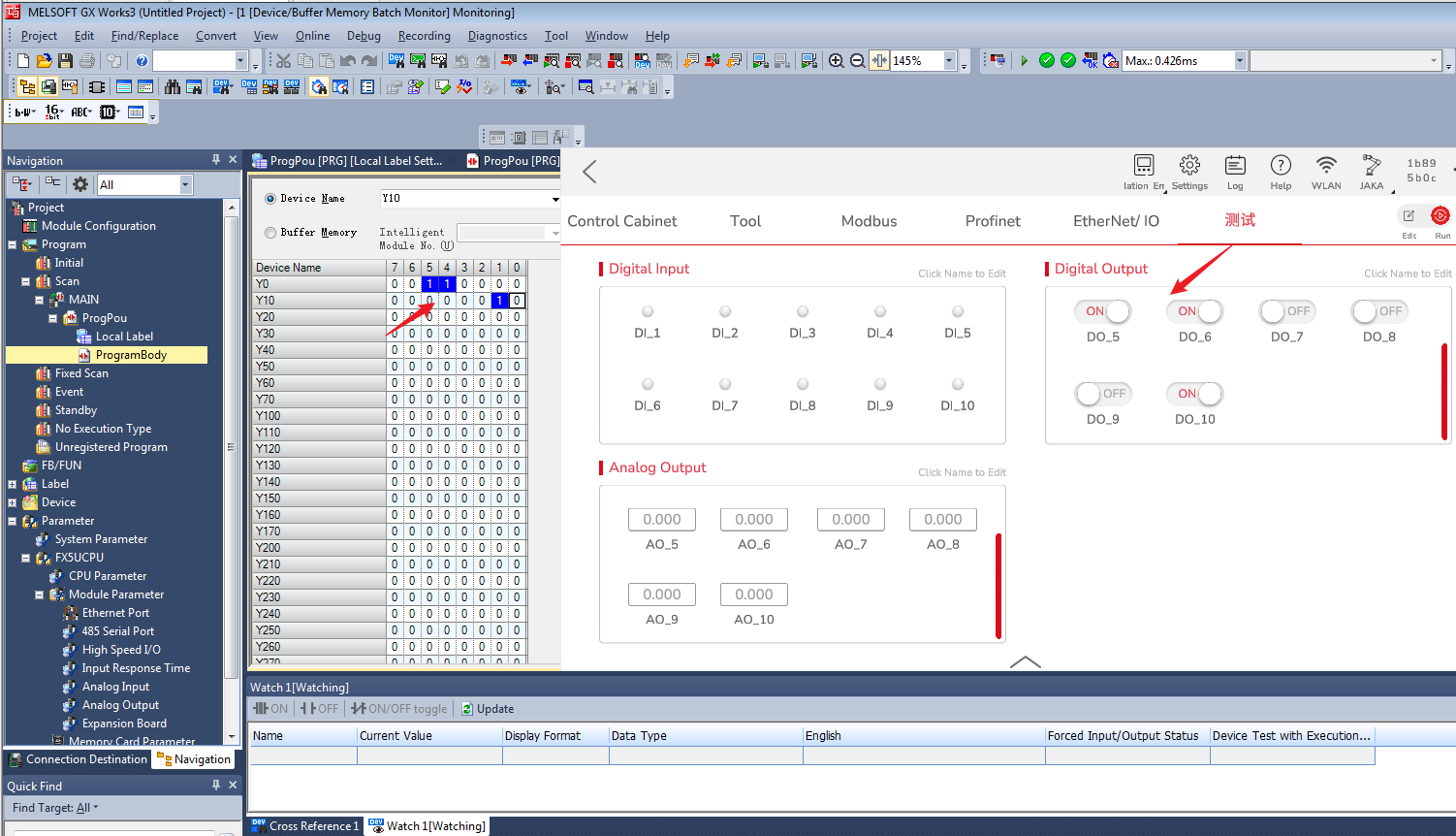Open the Log icon
This screenshot has width=1456, height=836.
point(1235,166)
